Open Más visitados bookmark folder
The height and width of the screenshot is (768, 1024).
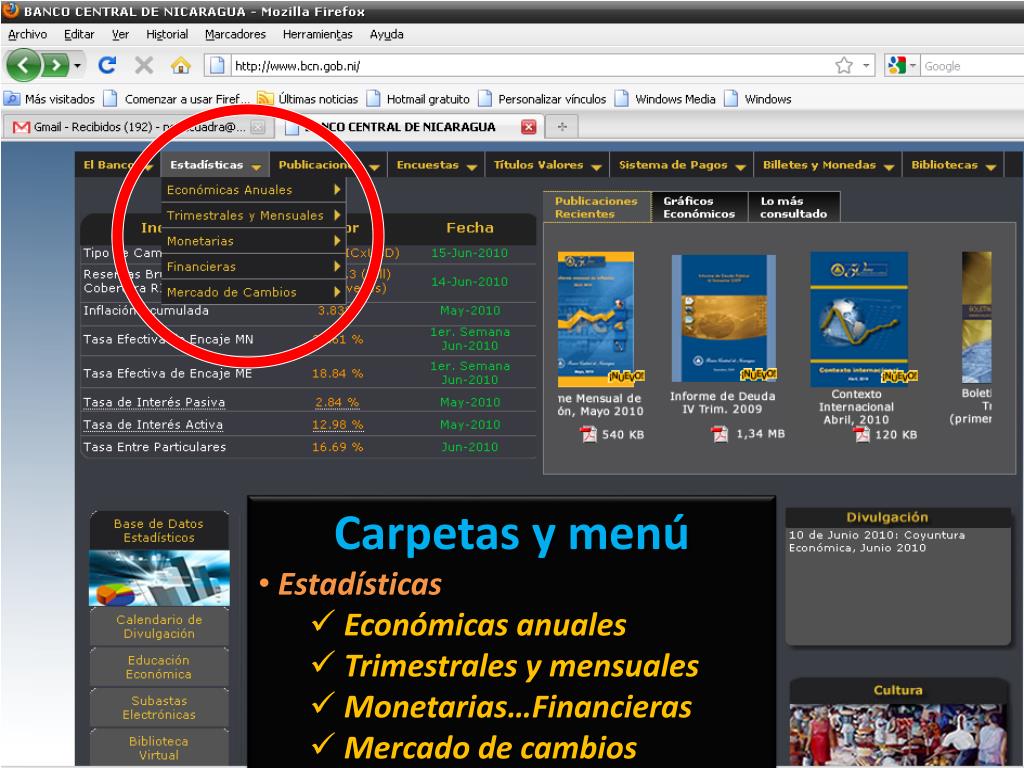click(x=50, y=99)
